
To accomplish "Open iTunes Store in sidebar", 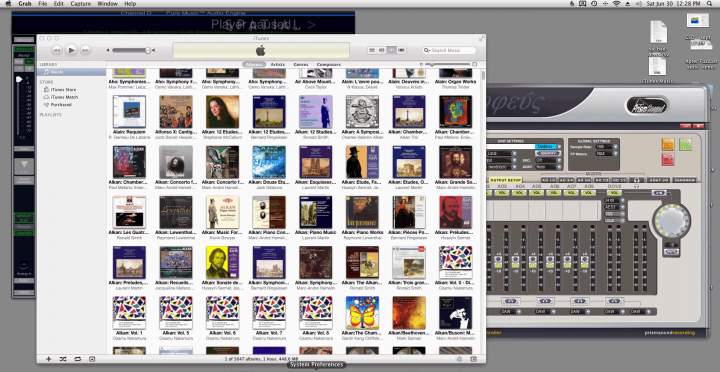I will [x=63, y=90].
